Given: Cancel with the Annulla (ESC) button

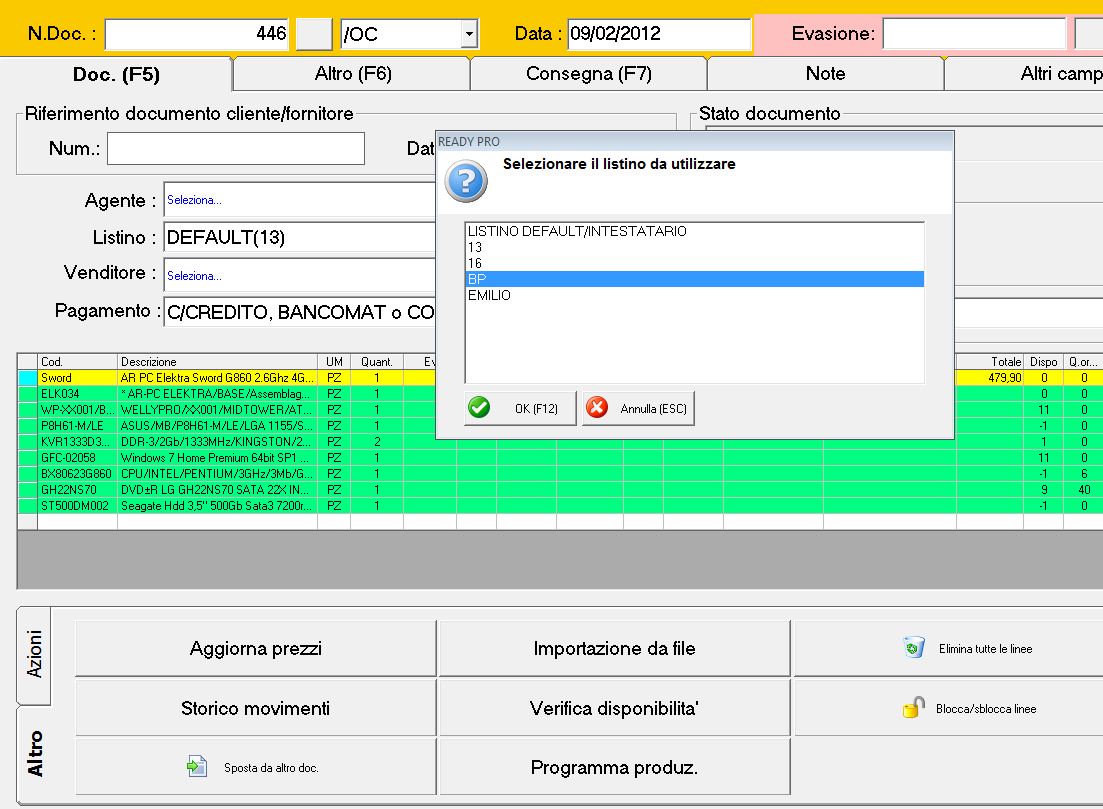Looking at the screenshot, I should tap(638, 408).
